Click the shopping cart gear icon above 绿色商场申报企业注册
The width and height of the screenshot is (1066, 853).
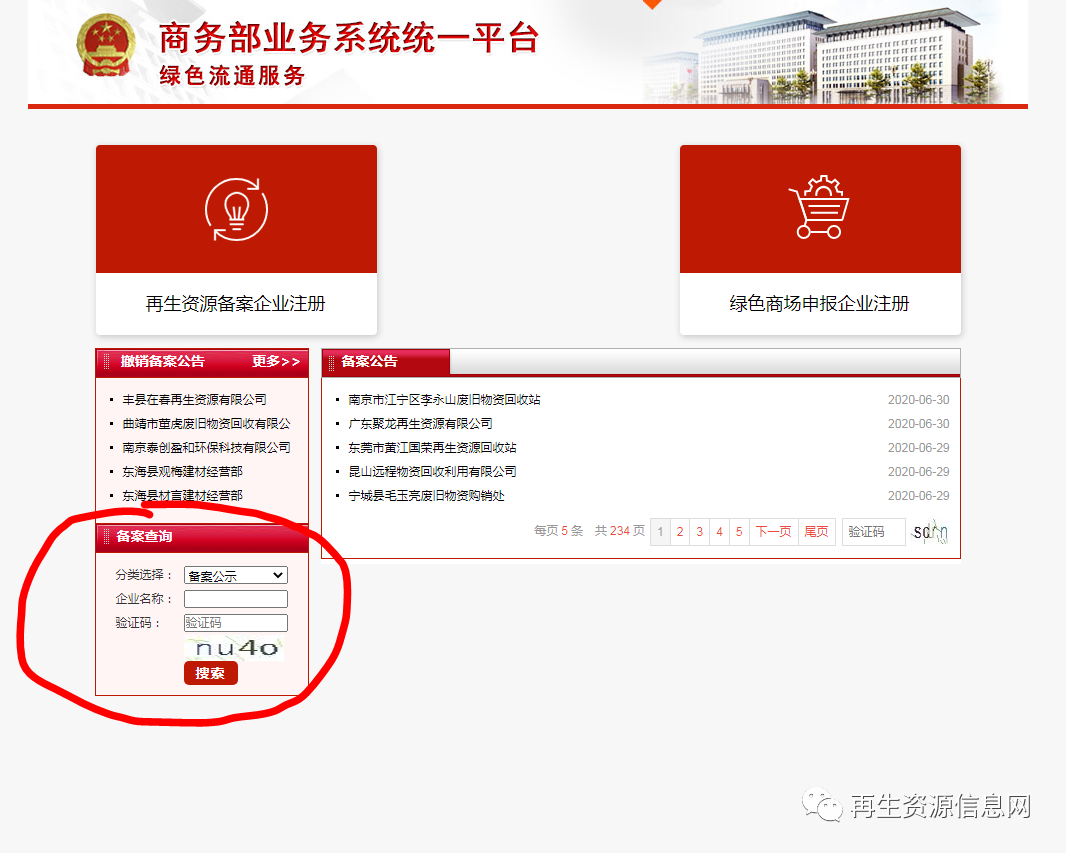tap(820, 209)
